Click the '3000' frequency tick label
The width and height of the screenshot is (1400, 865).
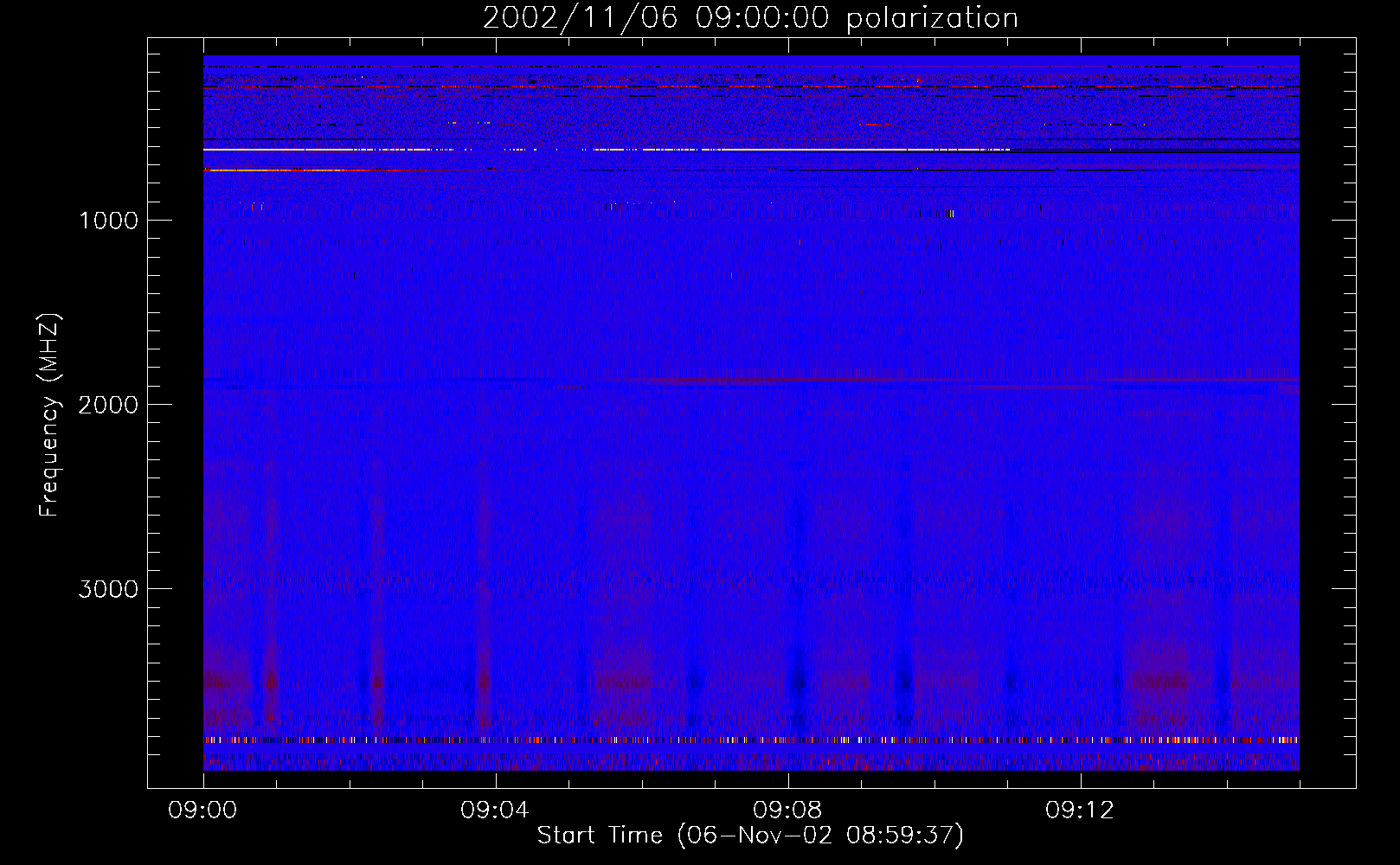tap(108, 589)
